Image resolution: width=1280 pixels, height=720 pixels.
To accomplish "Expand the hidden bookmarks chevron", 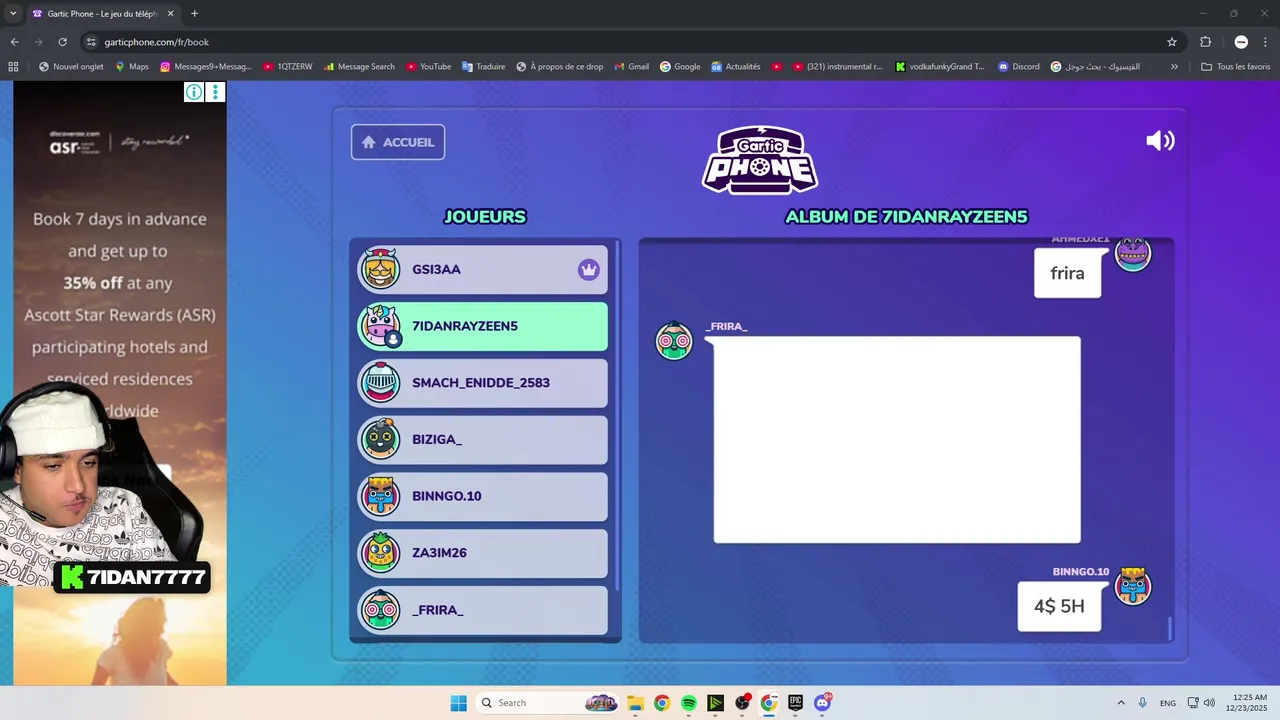I will click(1174, 67).
